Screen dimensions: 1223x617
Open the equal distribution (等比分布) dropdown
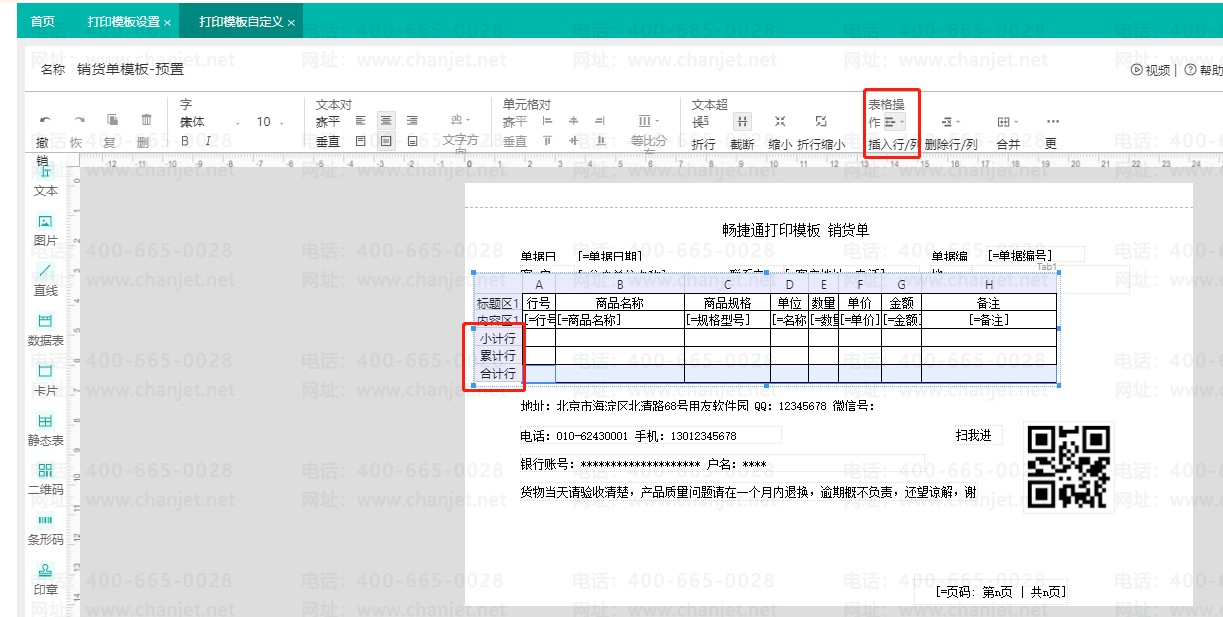pos(649,121)
